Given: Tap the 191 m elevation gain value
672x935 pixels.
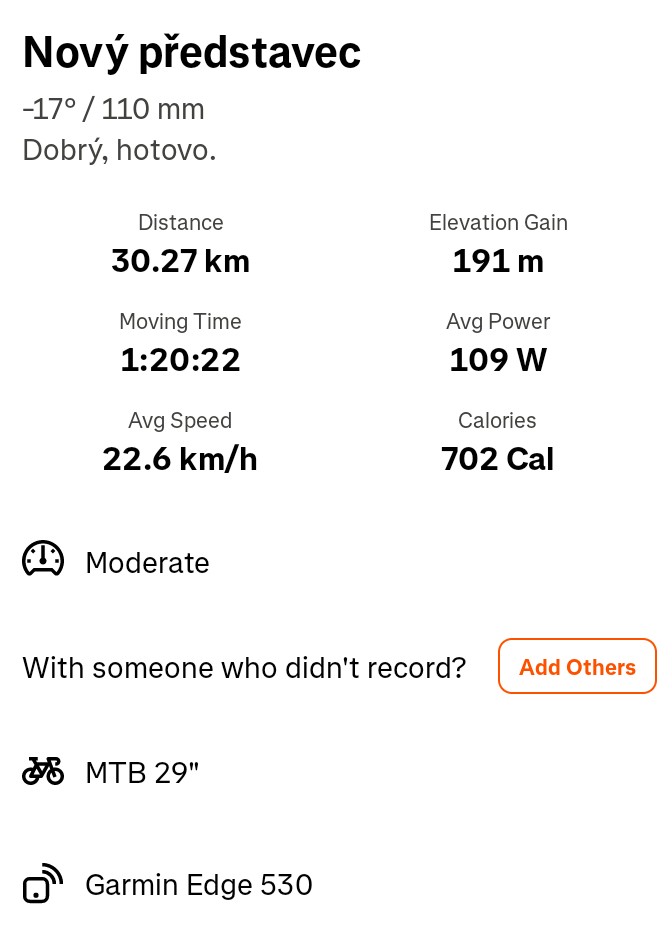Looking at the screenshot, I should click(498, 261).
